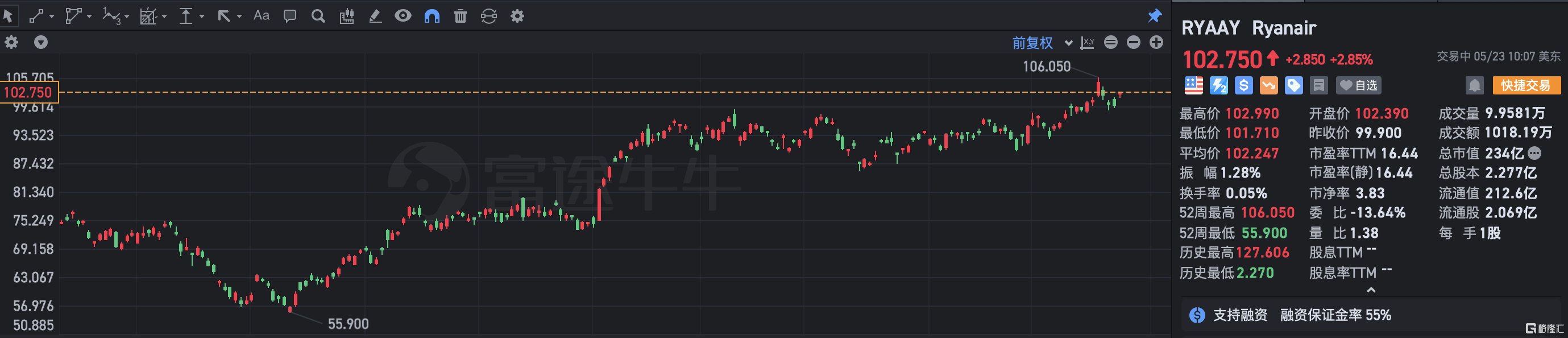Select the price range measure tool

point(186,16)
